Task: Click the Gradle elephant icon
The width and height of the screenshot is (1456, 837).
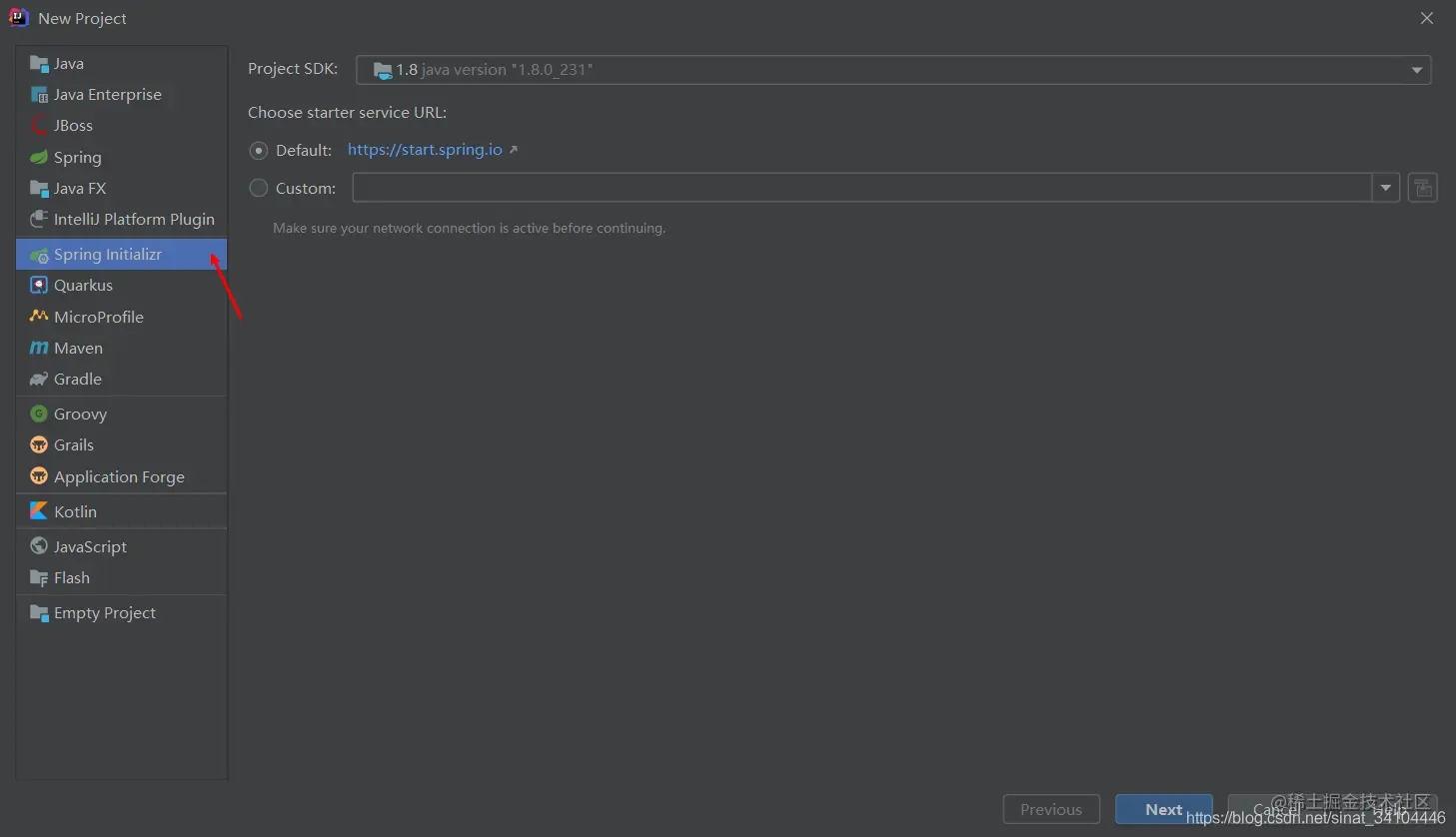Action: [x=39, y=380]
